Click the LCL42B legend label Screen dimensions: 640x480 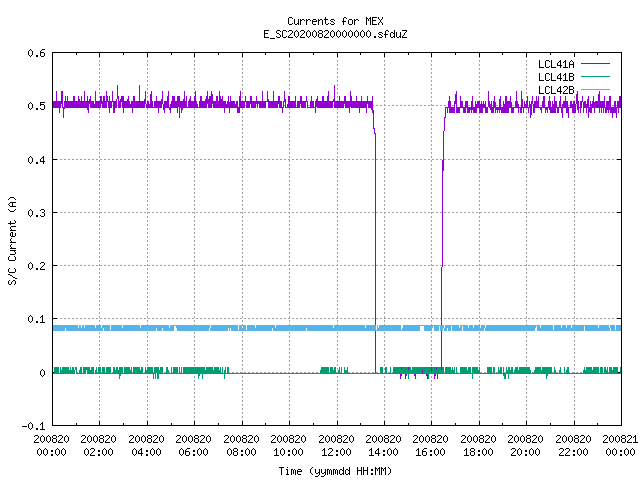point(556,90)
